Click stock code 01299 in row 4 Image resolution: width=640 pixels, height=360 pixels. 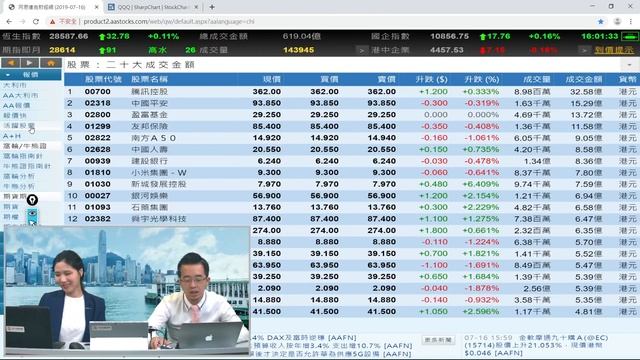tap(98, 127)
